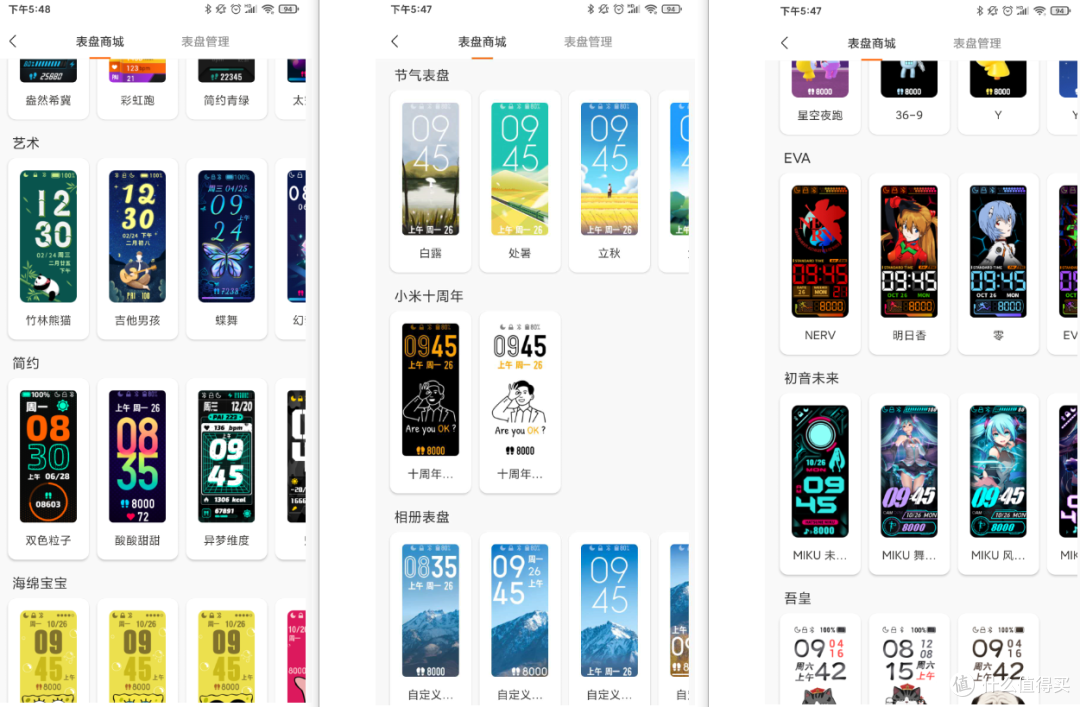
Task: Open the white 十周年 Are you OK face
Action: (520, 402)
